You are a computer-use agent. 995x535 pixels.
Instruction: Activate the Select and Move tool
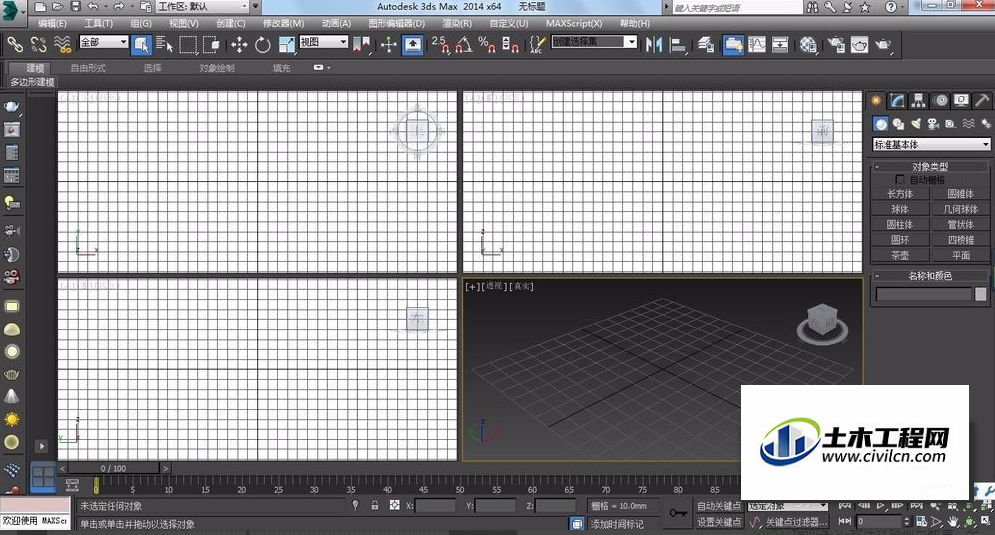[239, 44]
